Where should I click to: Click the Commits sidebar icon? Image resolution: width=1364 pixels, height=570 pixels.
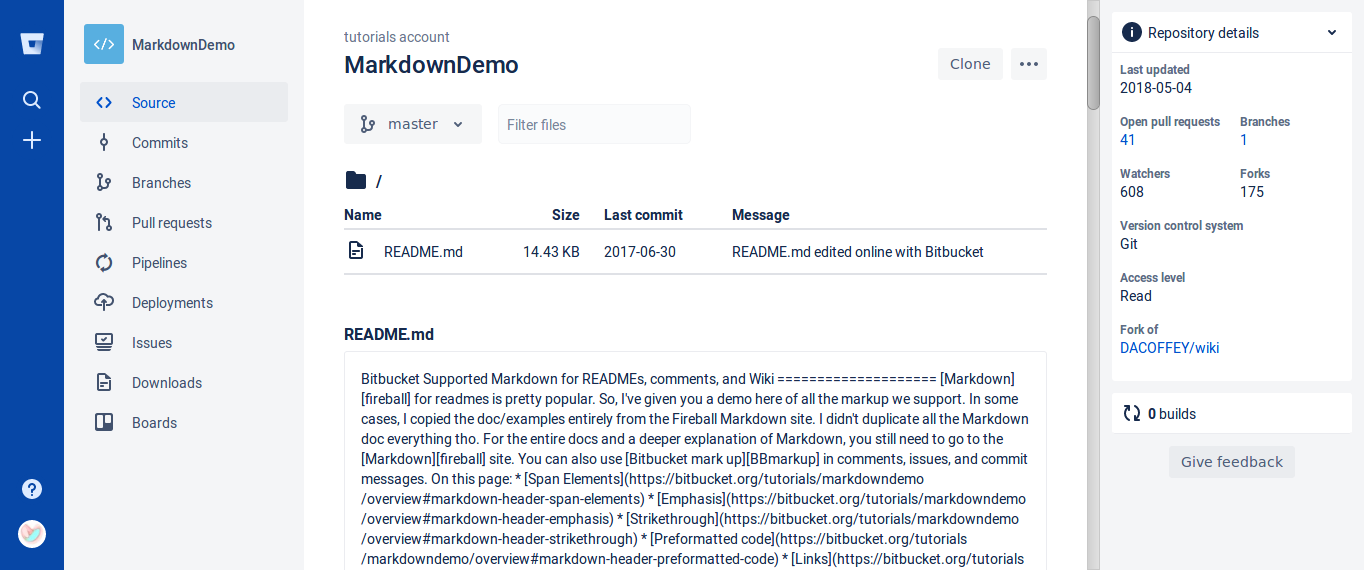click(x=104, y=143)
